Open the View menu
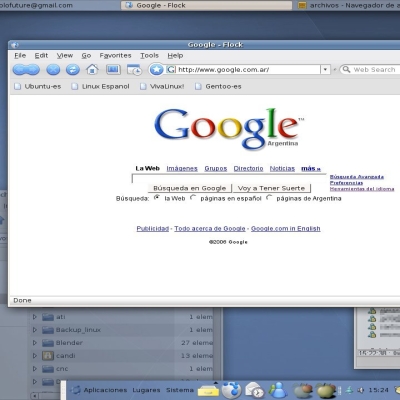Image resolution: width=400 pixels, height=400 pixels. click(x=65, y=55)
